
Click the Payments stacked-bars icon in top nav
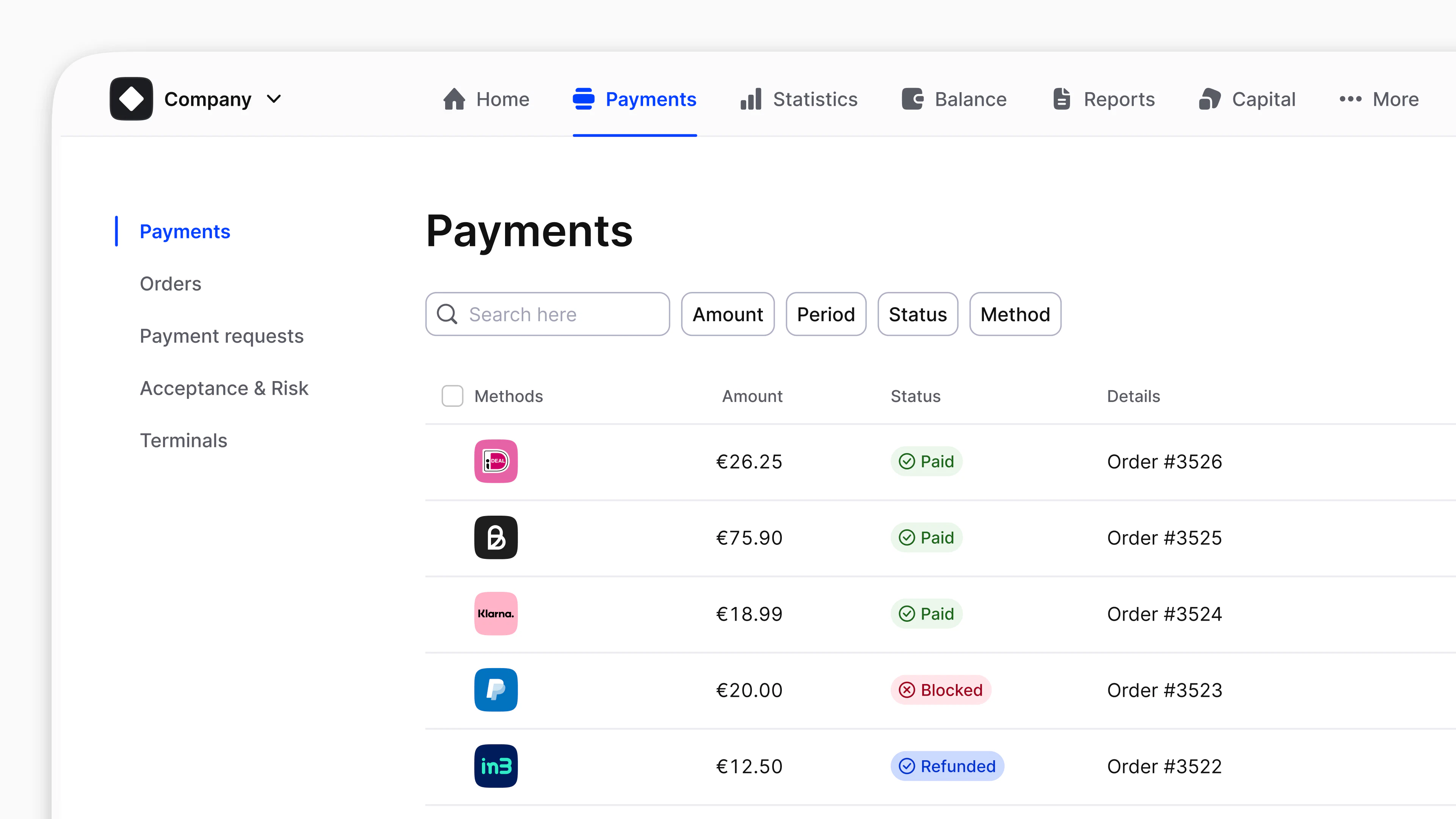tap(583, 99)
